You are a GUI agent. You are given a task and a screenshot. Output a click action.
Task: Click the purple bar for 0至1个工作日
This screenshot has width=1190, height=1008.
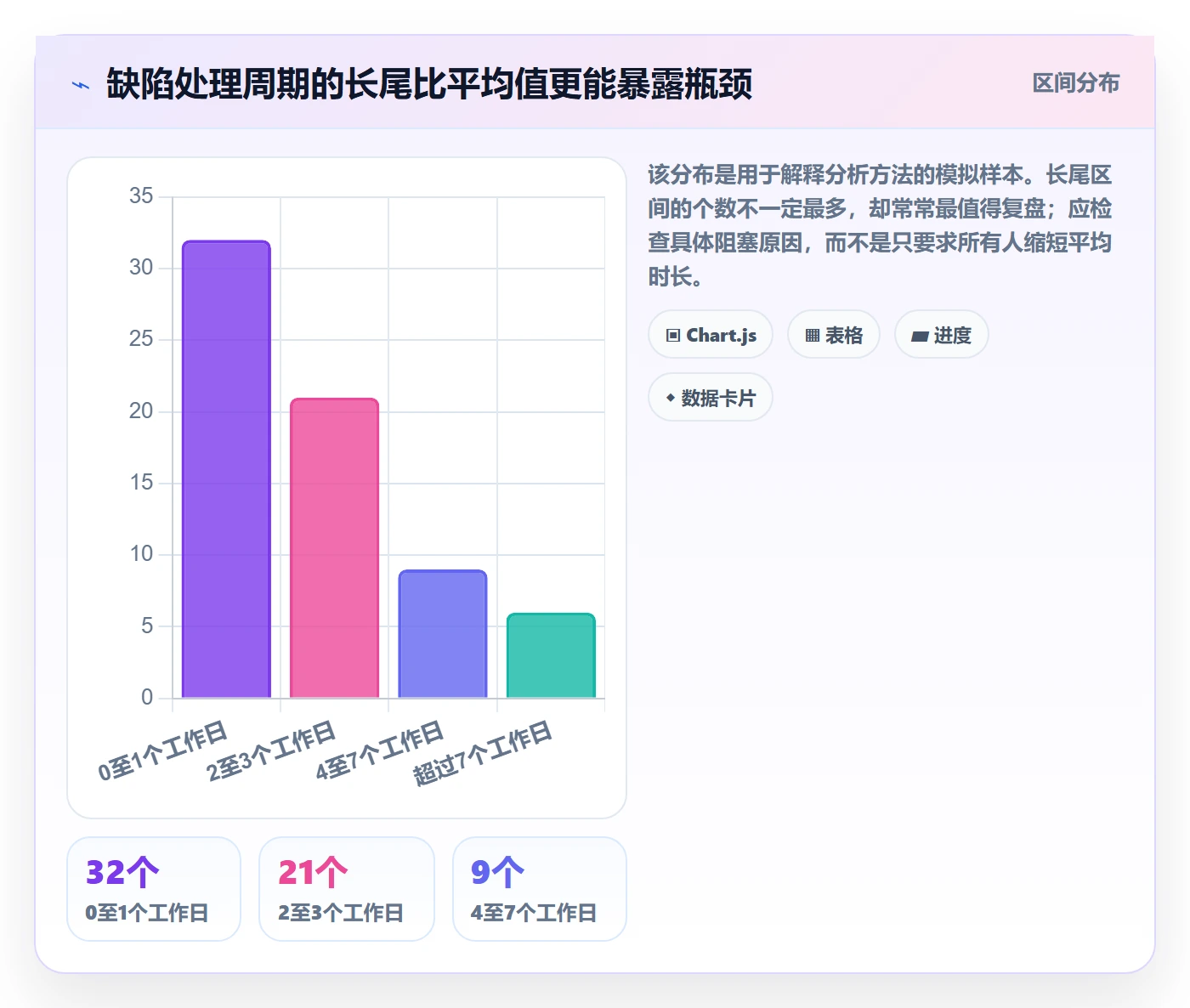coord(226,469)
